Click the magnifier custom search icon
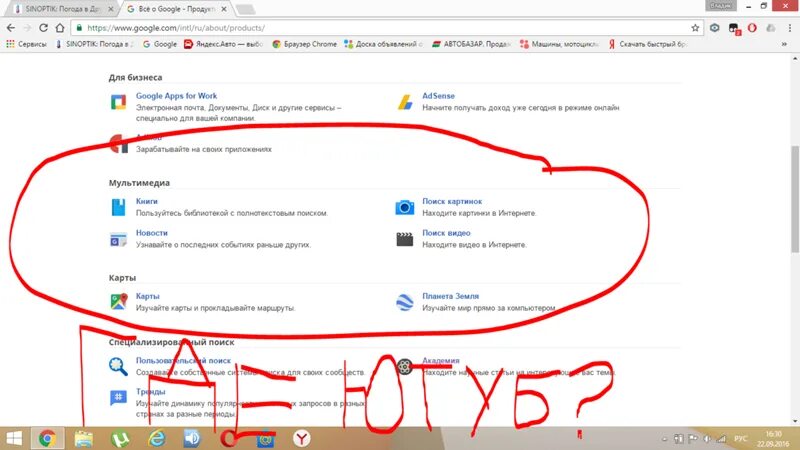Image resolution: width=800 pixels, height=450 pixels. [118, 366]
